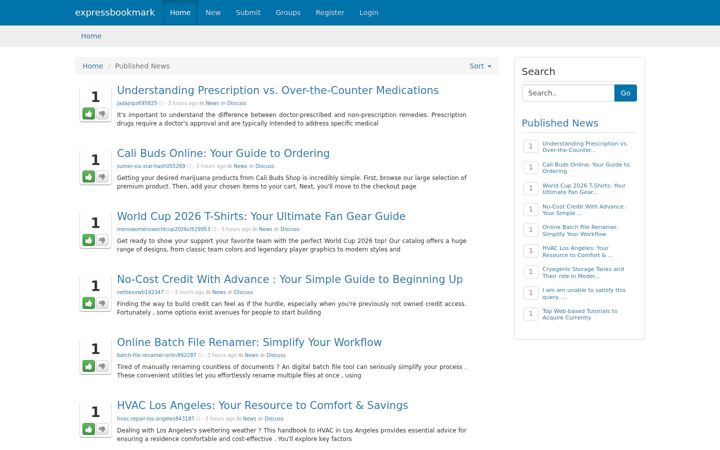Open Understanding Prescription vs. Over-the-Counter Medications article
Image resolution: width=720 pixels, height=450 pixels.
click(278, 90)
